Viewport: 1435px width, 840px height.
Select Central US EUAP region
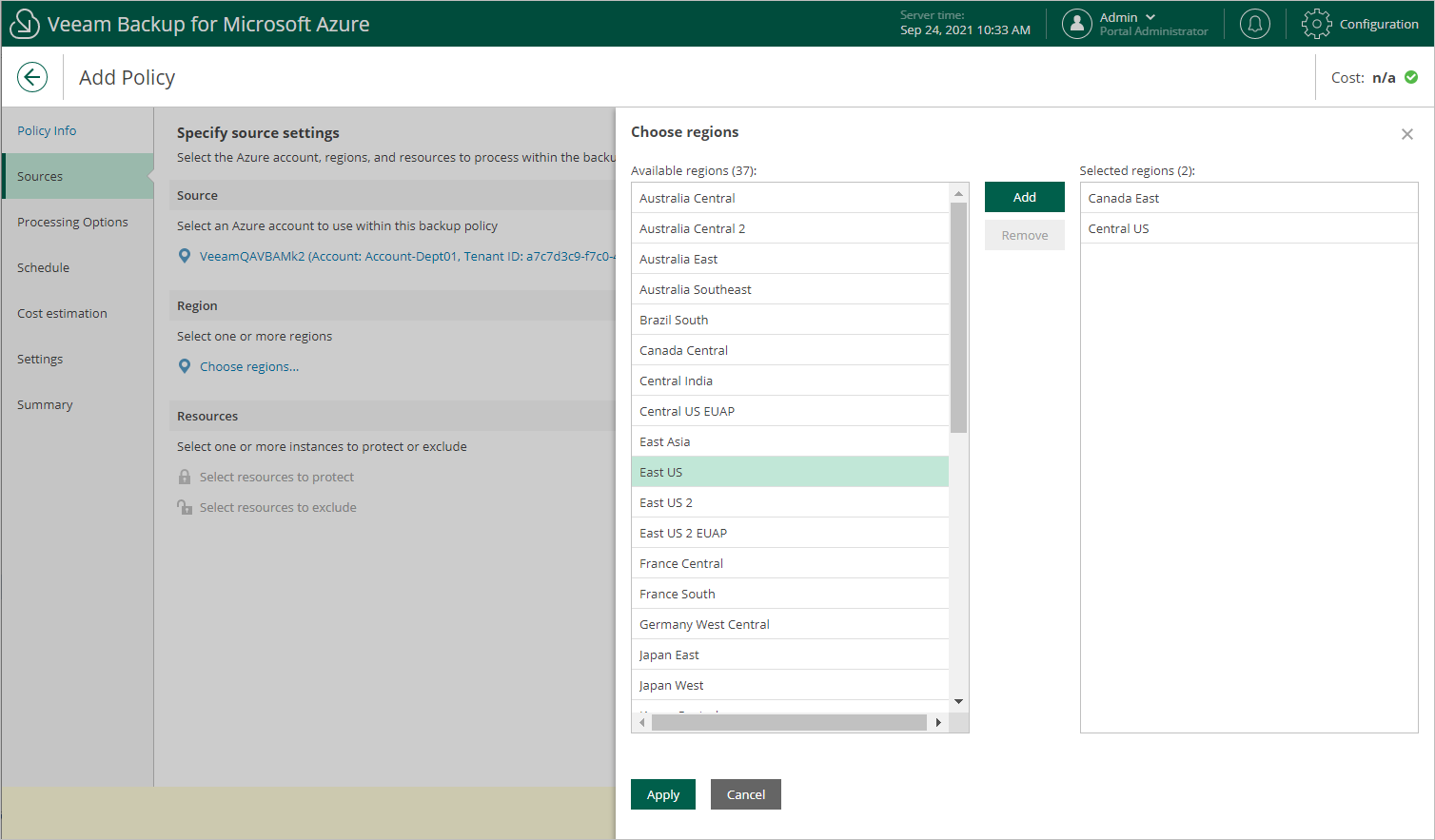pos(791,411)
